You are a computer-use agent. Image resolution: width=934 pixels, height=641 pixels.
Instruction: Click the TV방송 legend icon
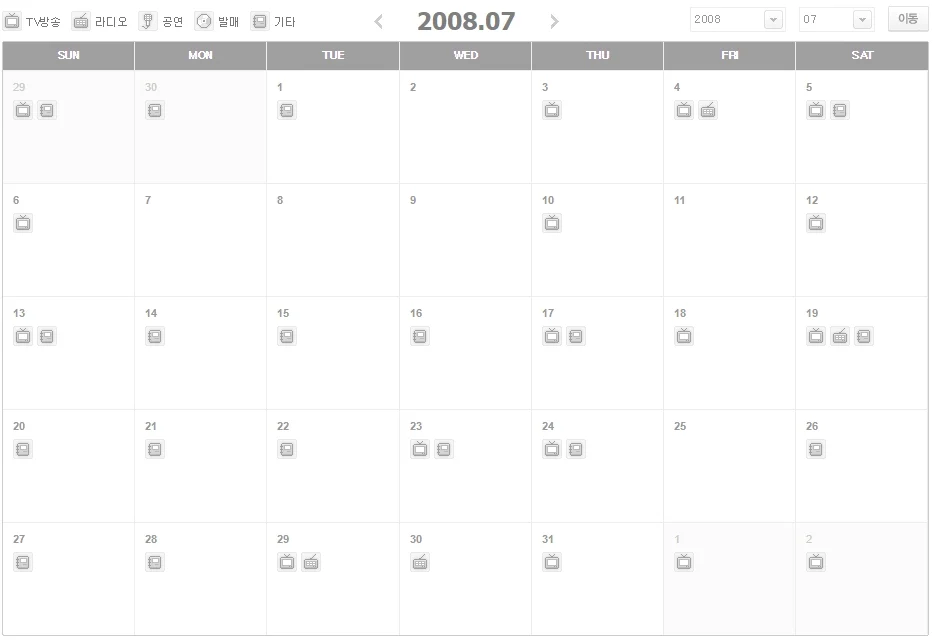pos(12,21)
